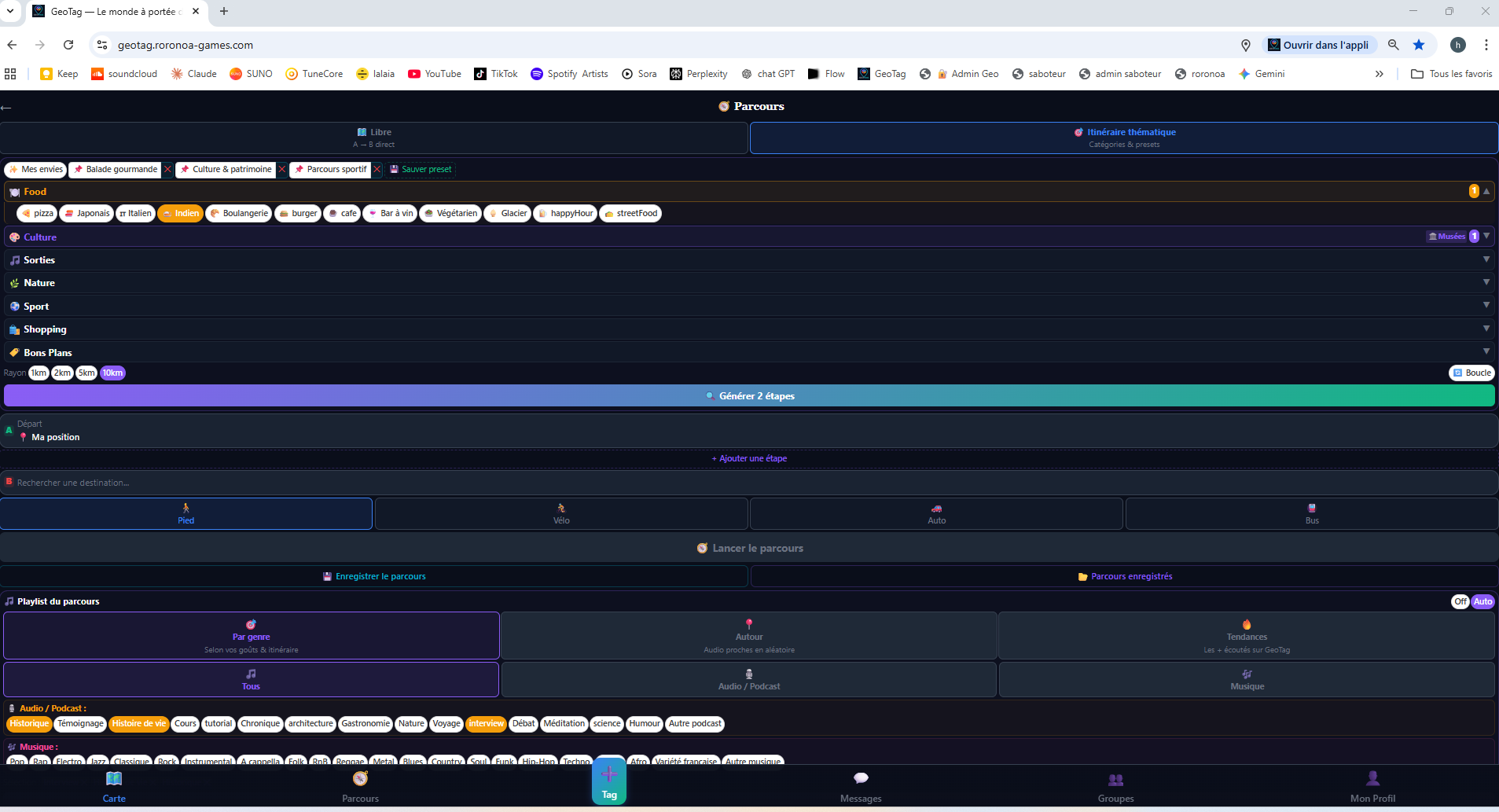
Task: Select the Audio / Podcast playlist tab
Action: click(748, 679)
